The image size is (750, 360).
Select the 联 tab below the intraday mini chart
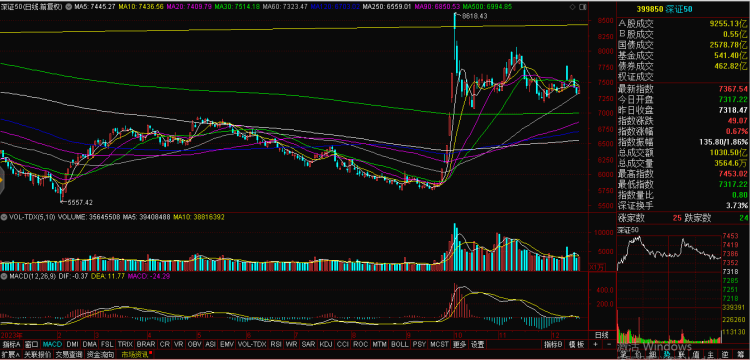(x=682, y=355)
